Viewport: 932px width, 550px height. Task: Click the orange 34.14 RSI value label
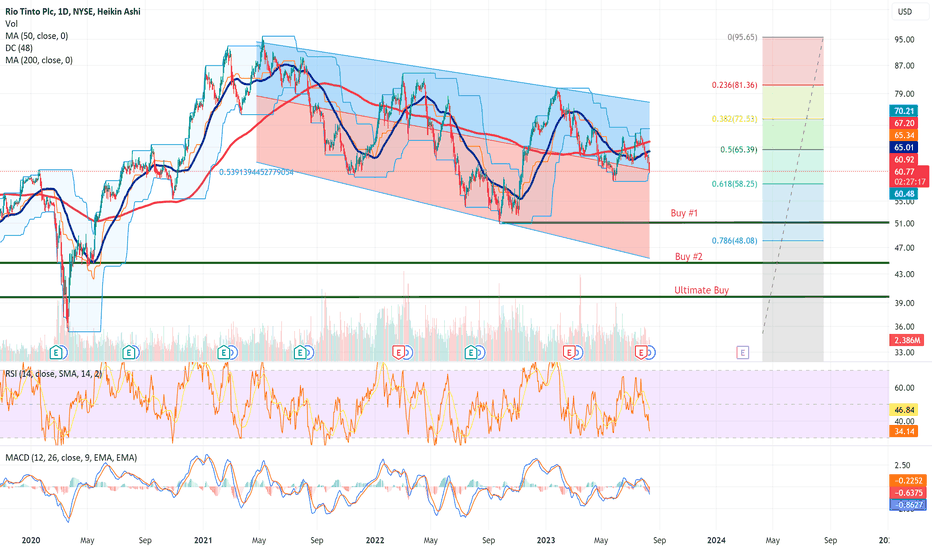coord(903,431)
